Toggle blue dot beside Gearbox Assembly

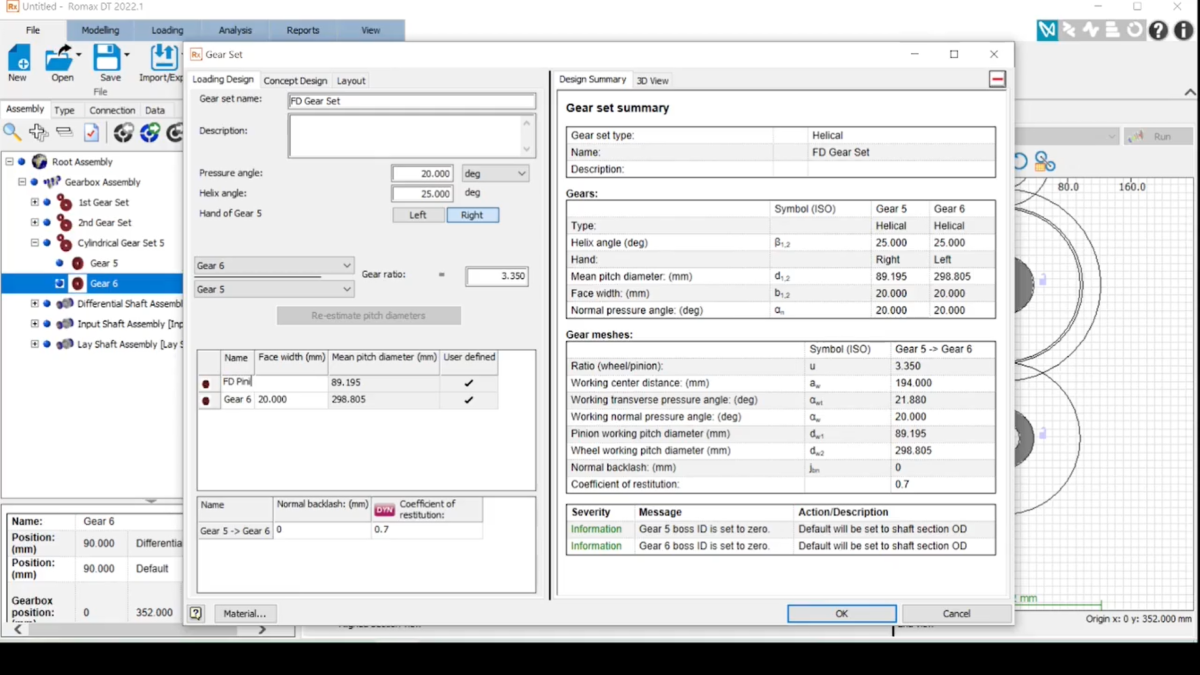point(34,182)
